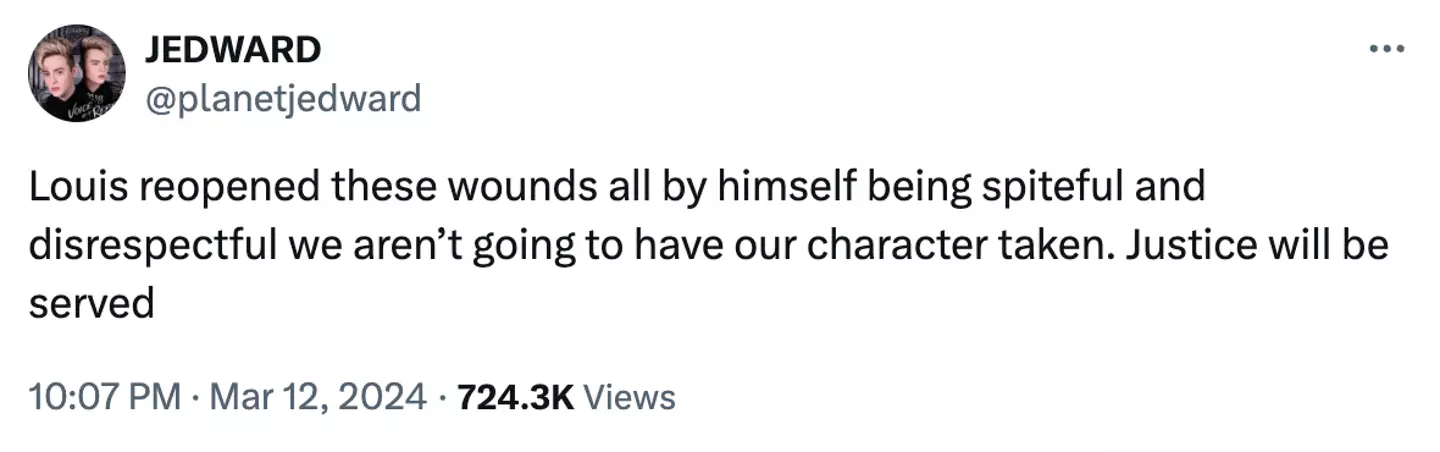
Task: Click the phrase "Justice will be"
Action: pos(1253,245)
